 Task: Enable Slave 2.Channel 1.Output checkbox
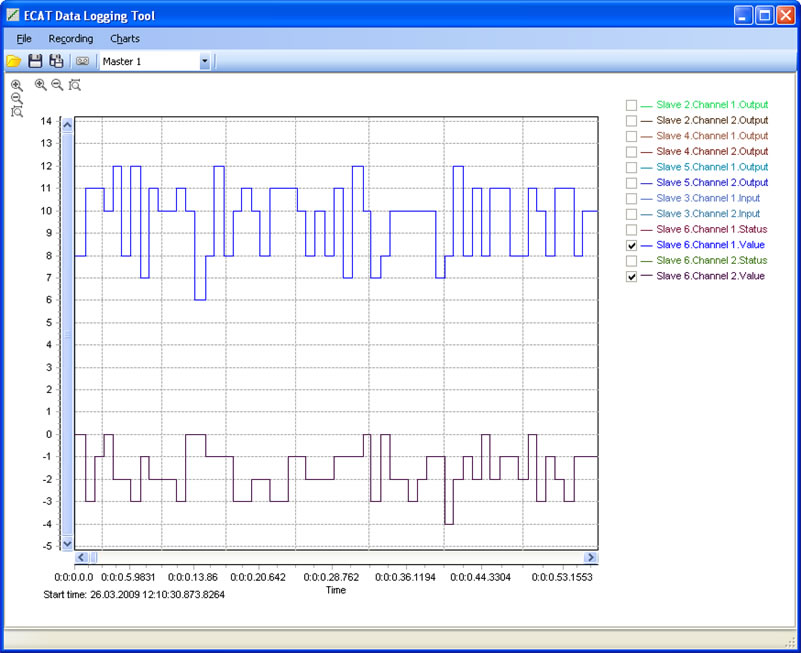(631, 105)
